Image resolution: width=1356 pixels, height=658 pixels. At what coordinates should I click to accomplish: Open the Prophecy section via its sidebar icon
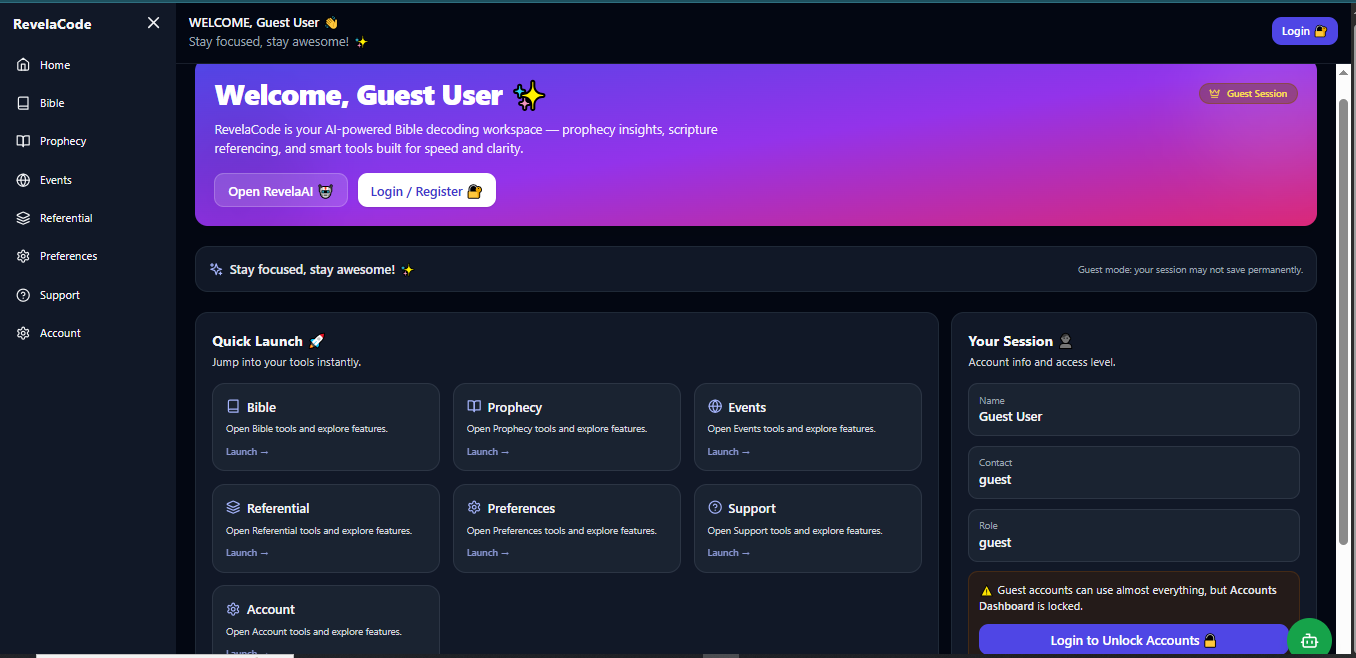[x=24, y=140]
